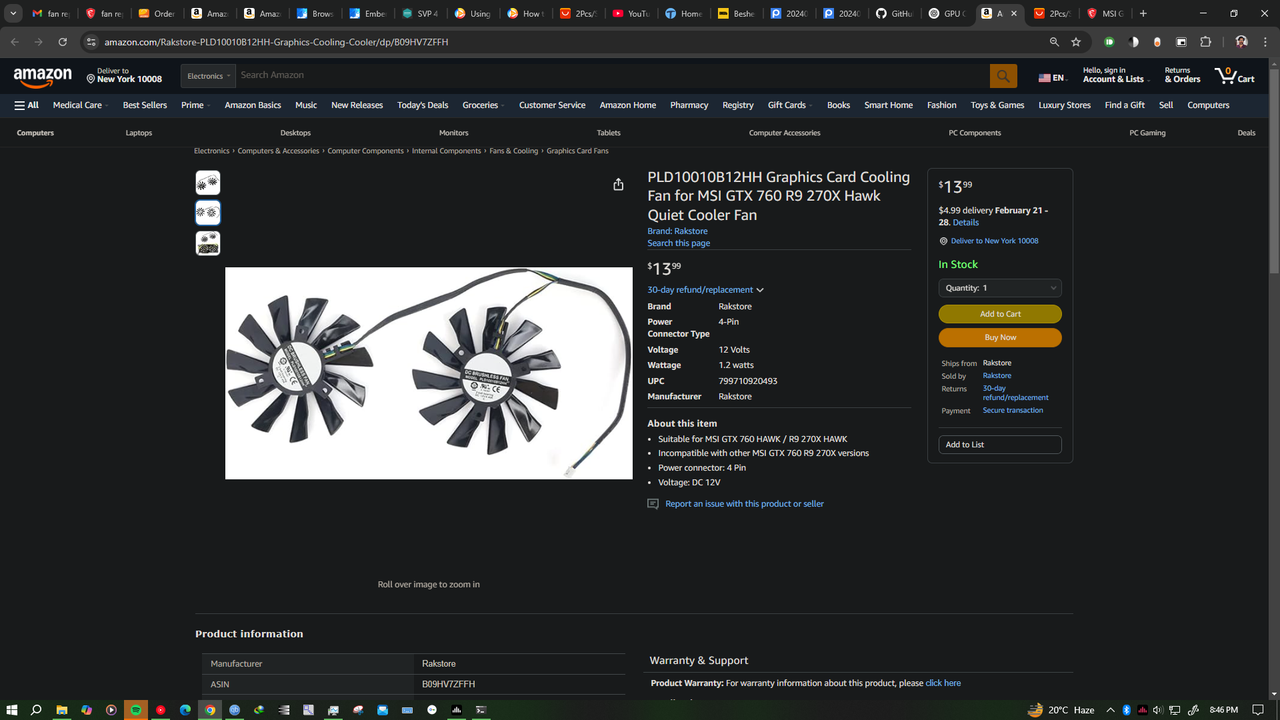Click the Secure transaction link
This screenshot has height=720, width=1280.
pyautogui.click(x=1013, y=410)
